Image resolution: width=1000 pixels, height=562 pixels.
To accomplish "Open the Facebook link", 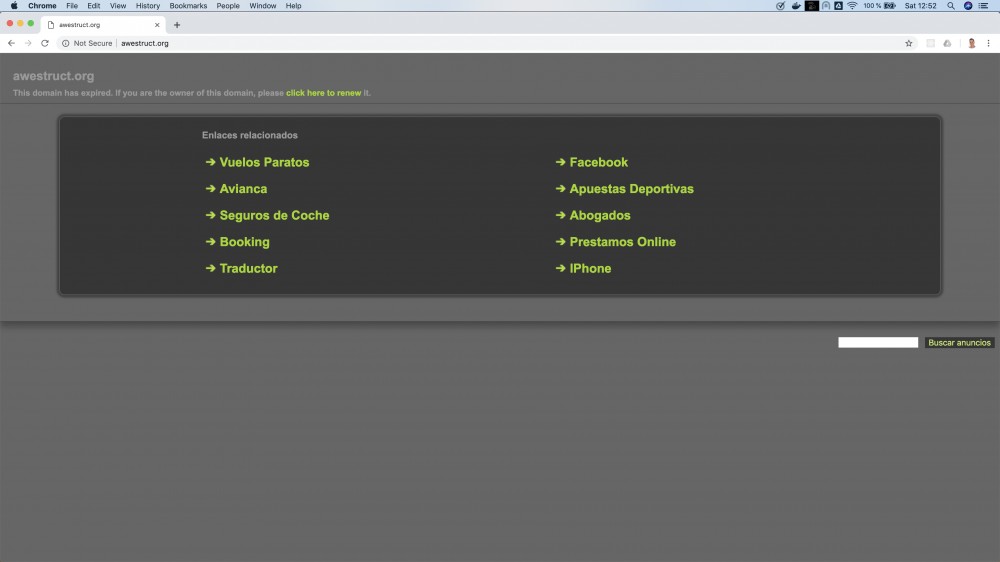I will pos(598,162).
